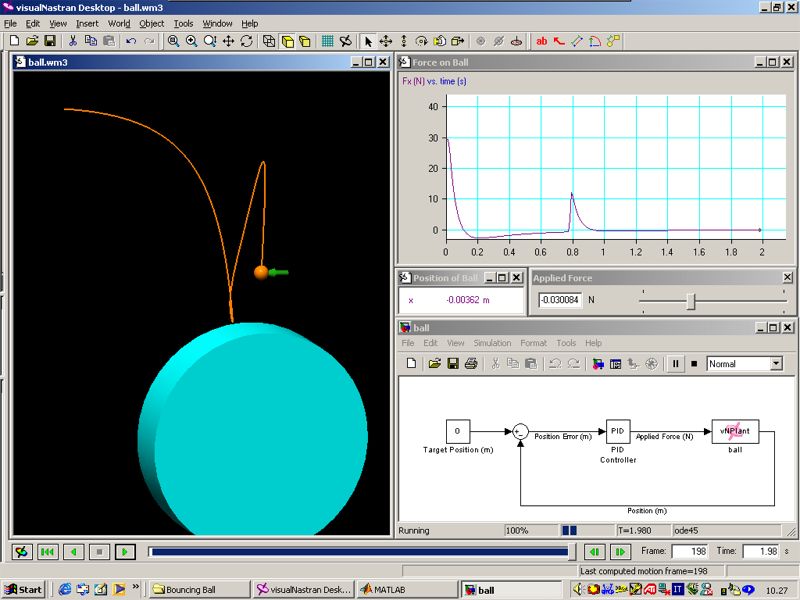Open the Window menu

[x=217, y=23]
